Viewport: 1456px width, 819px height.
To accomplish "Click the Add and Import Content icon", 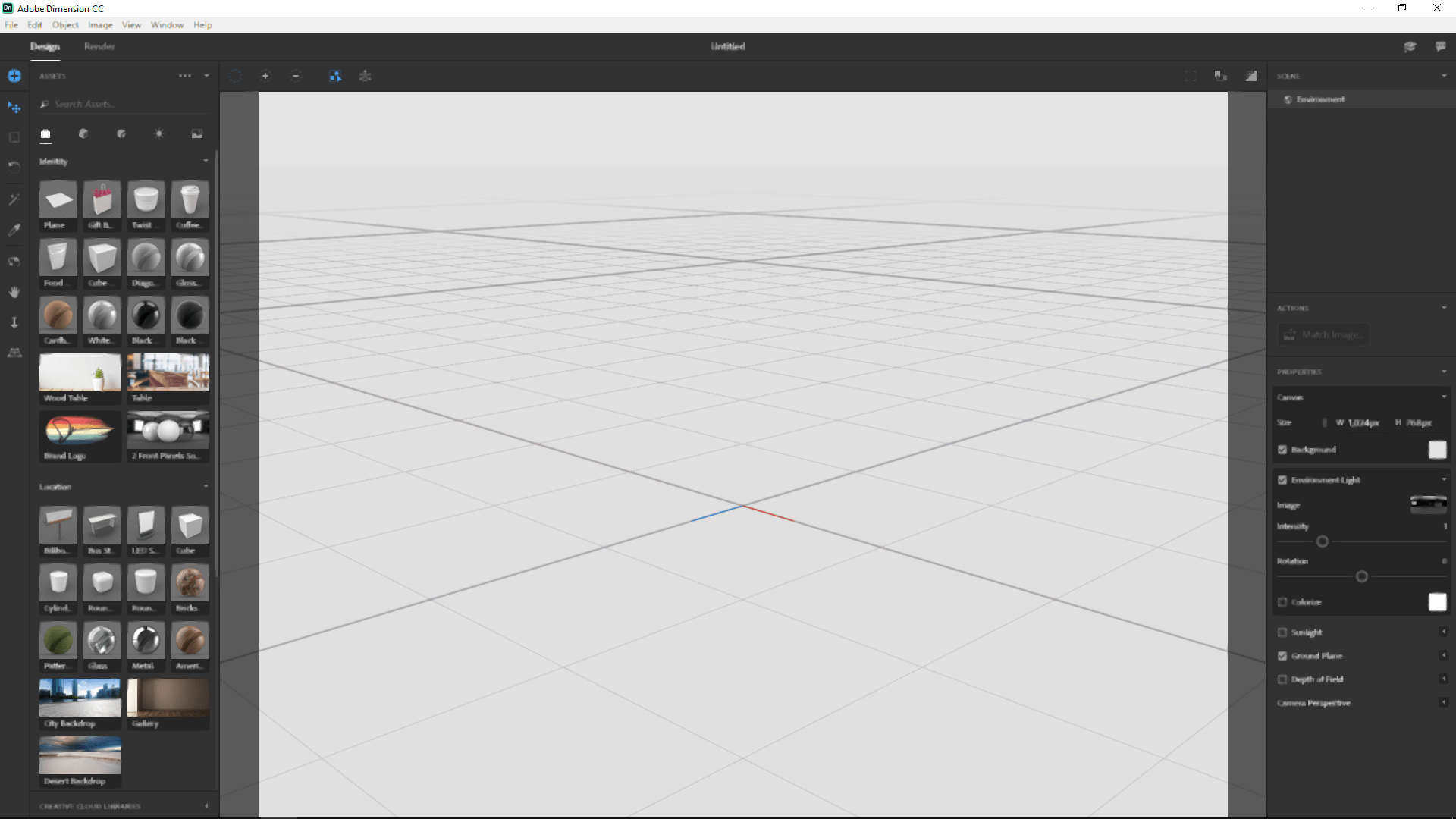I will 14,76.
